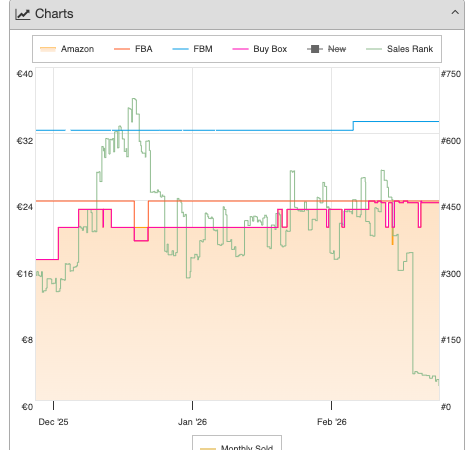Click the Sales Rank green legend swatch
The image size is (474, 450).
[374, 49]
